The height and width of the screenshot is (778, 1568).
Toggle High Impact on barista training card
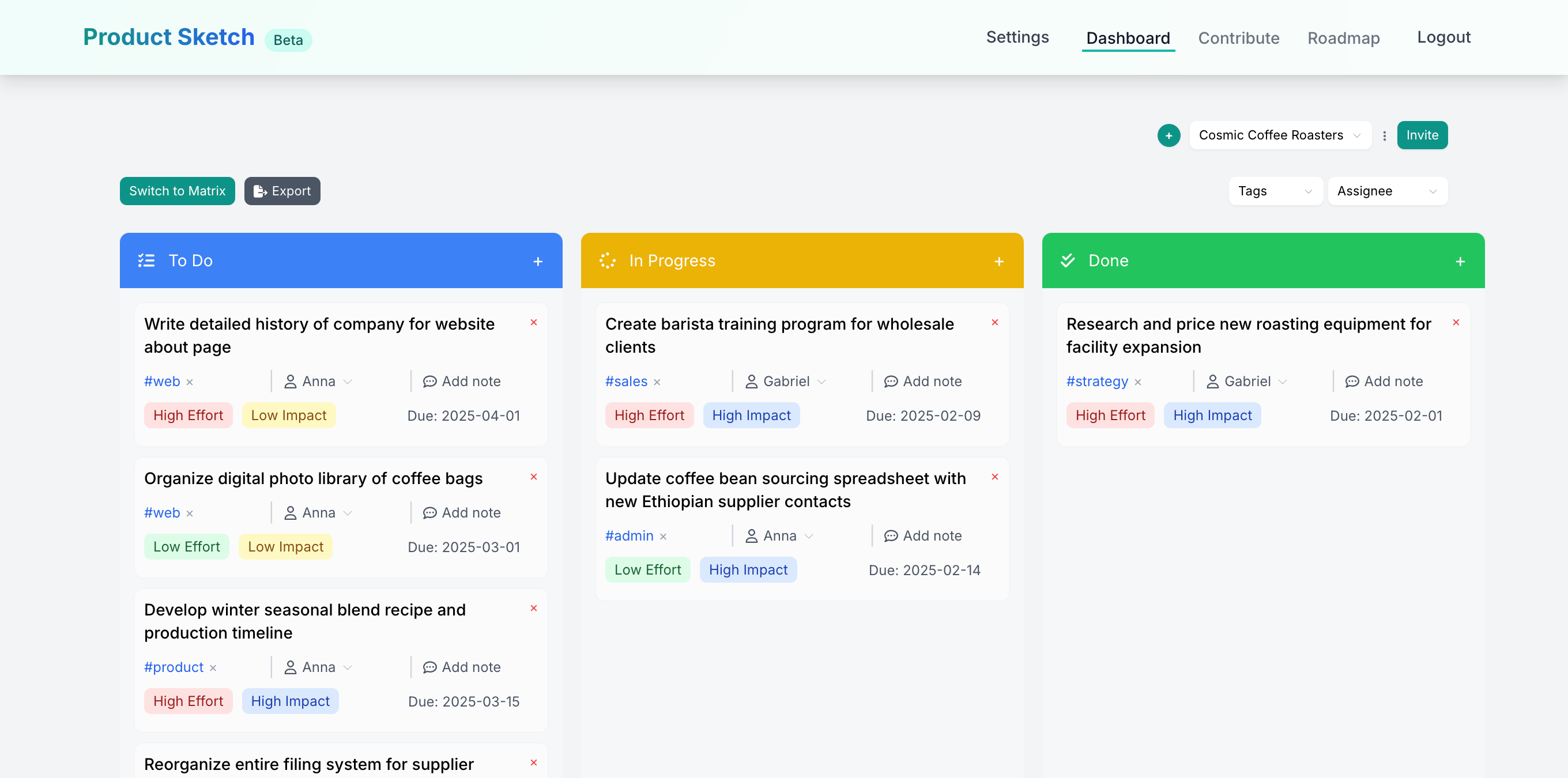[x=751, y=416]
